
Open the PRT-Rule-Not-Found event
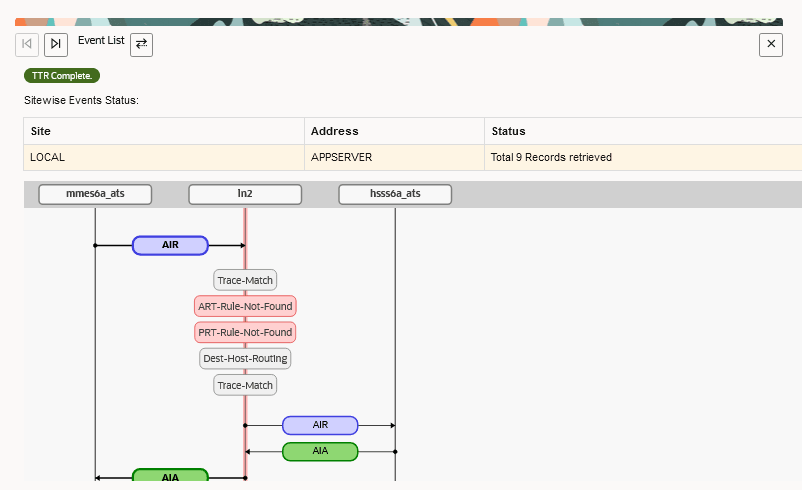[245, 332]
